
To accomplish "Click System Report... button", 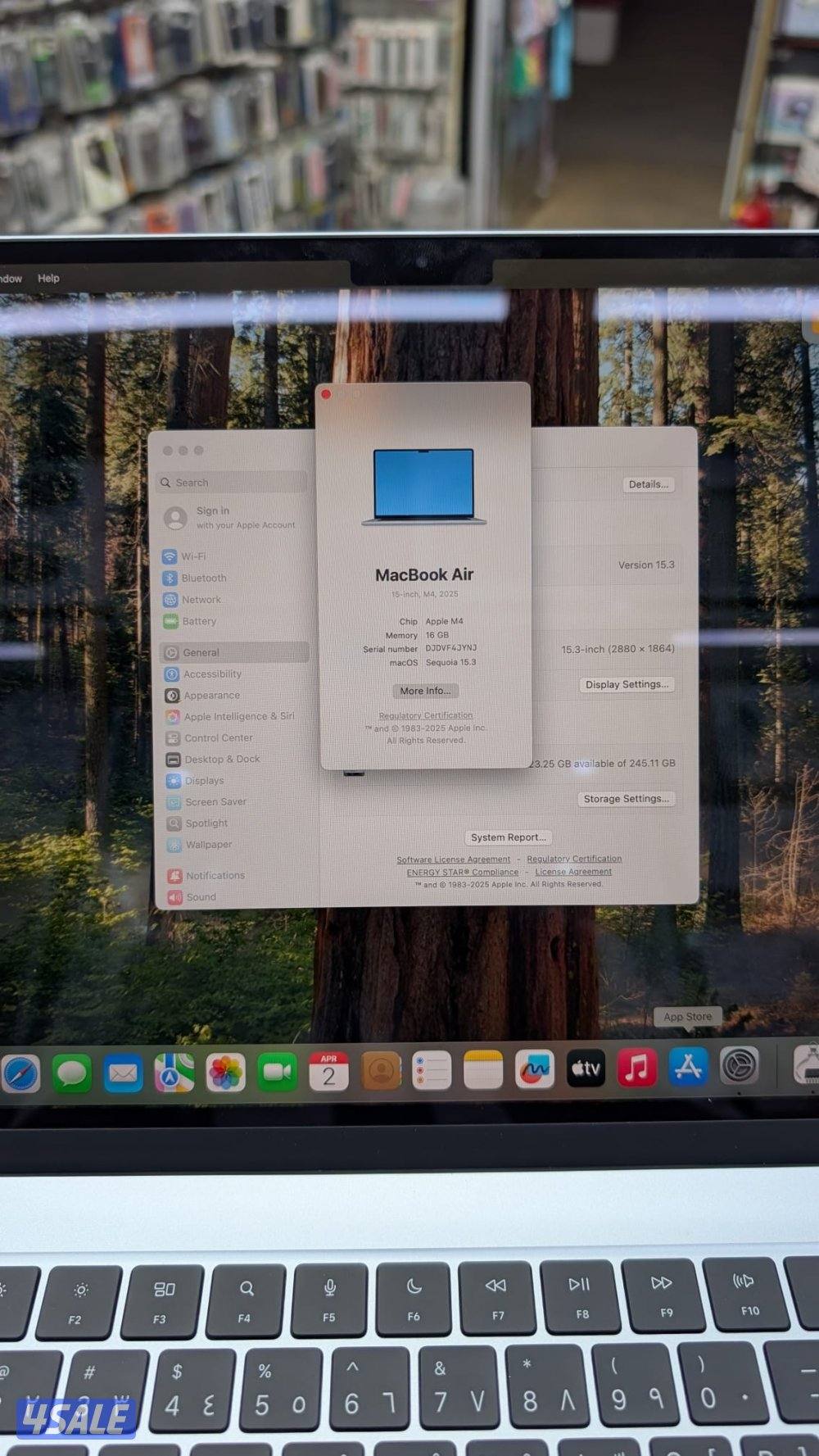I will (x=508, y=837).
